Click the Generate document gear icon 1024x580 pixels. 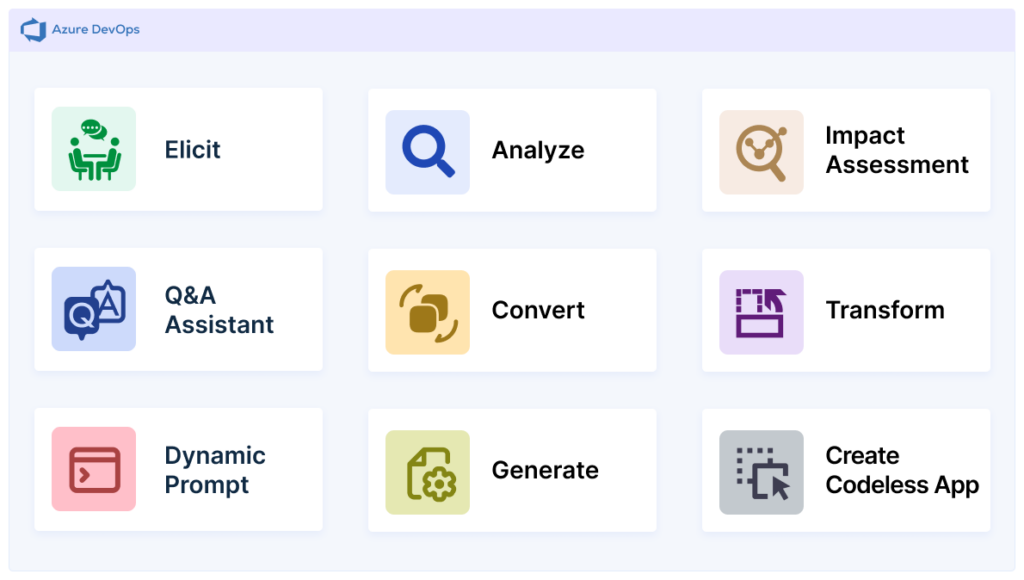(x=427, y=470)
